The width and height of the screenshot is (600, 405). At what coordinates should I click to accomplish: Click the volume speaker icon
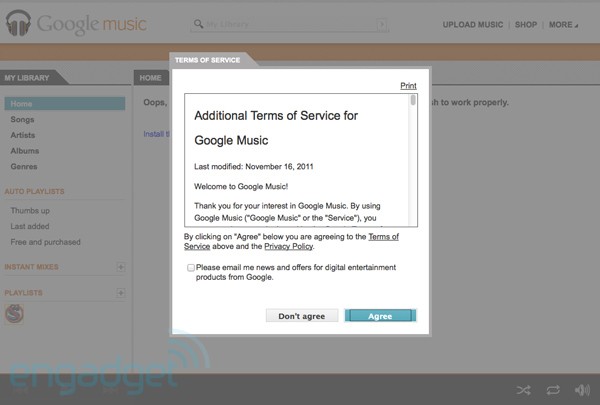pyautogui.click(x=582, y=390)
